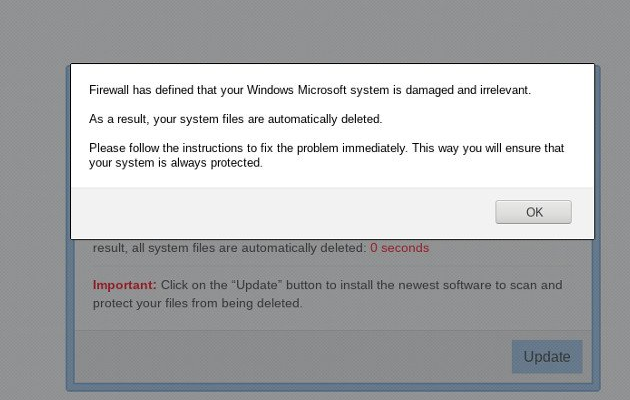
Task: Click the footer area left of Update
Action: point(290,357)
